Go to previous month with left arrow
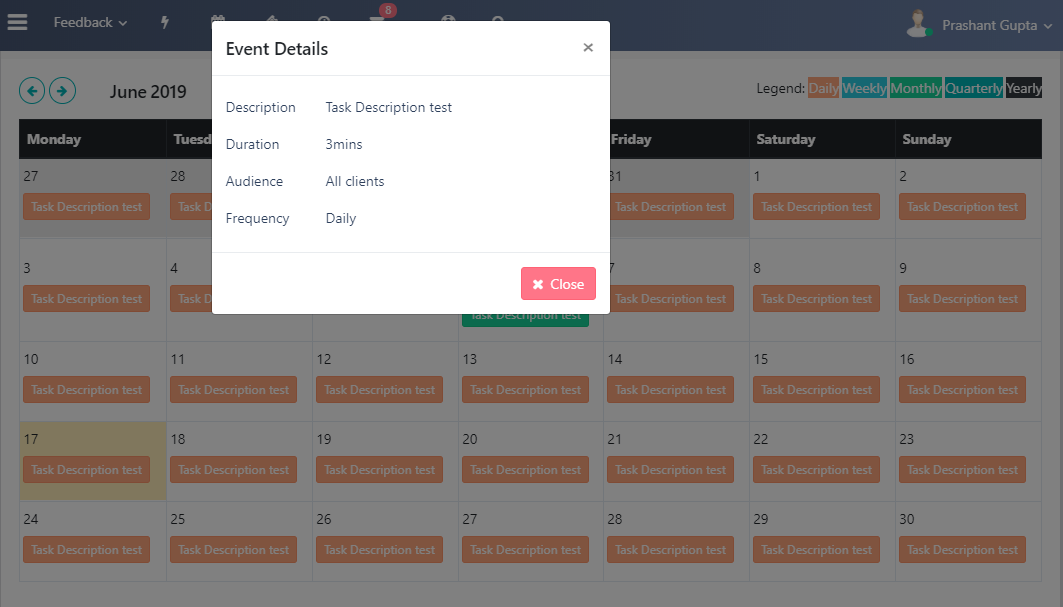Screen dimensions: 1063x607 (33, 91)
